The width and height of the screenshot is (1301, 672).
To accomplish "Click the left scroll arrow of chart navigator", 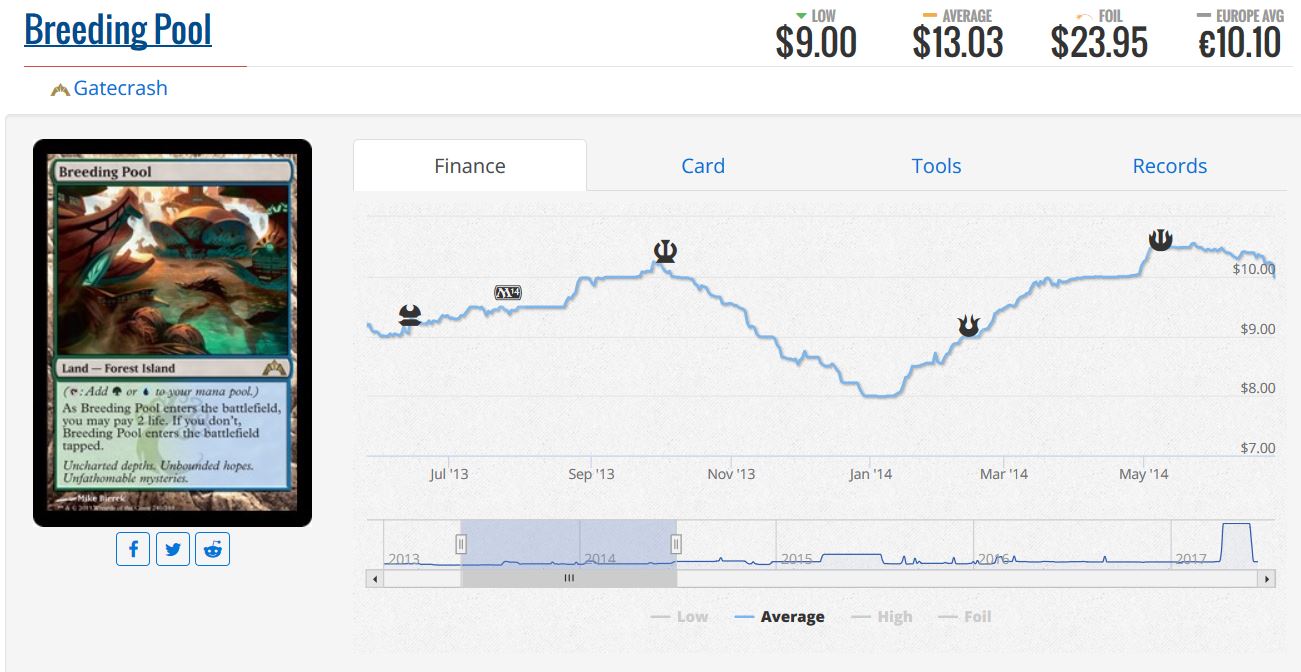I will point(376,578).
